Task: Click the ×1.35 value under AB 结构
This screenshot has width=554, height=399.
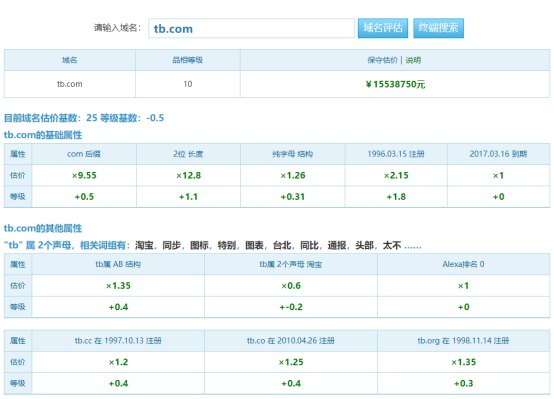Action: [118, 286]
